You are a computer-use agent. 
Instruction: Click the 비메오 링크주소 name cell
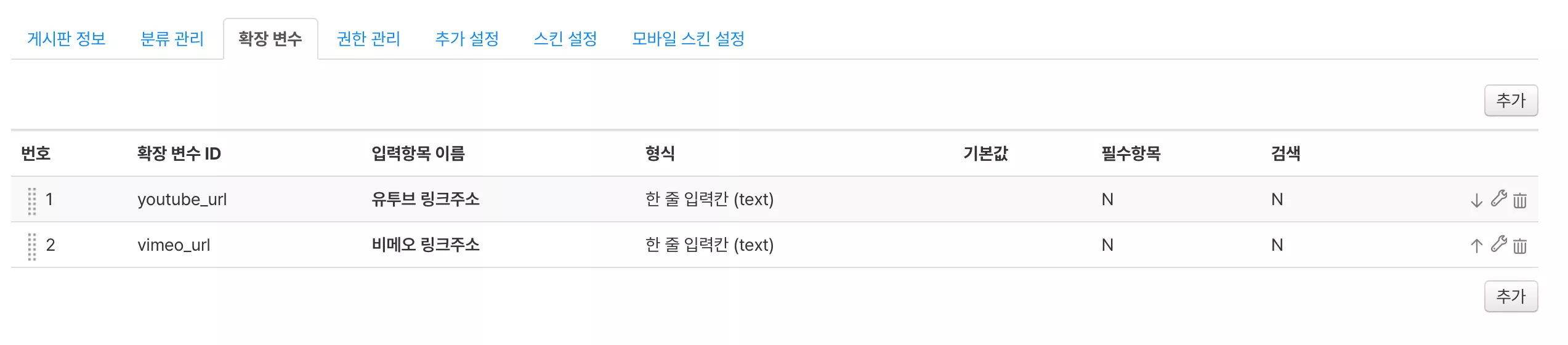[426, 245]
